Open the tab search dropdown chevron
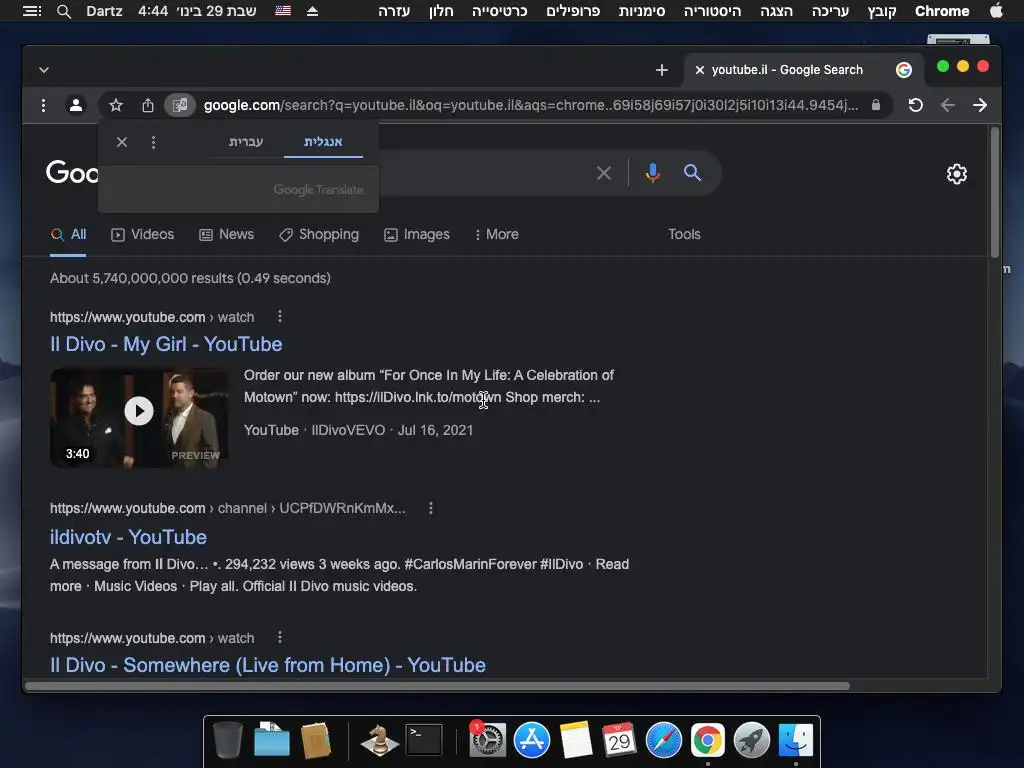 (x=44, y=70)
